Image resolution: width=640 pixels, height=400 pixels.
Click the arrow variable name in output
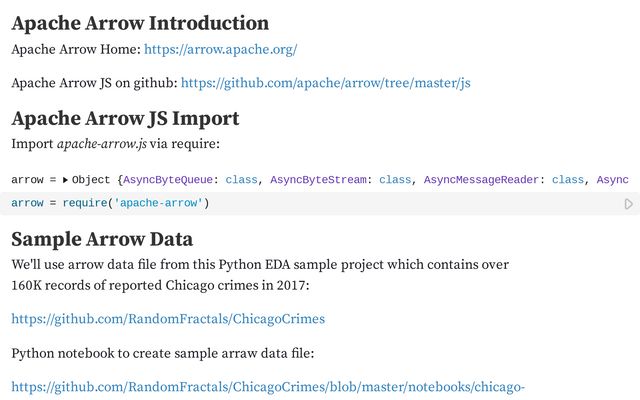click(x=27, y=180)
